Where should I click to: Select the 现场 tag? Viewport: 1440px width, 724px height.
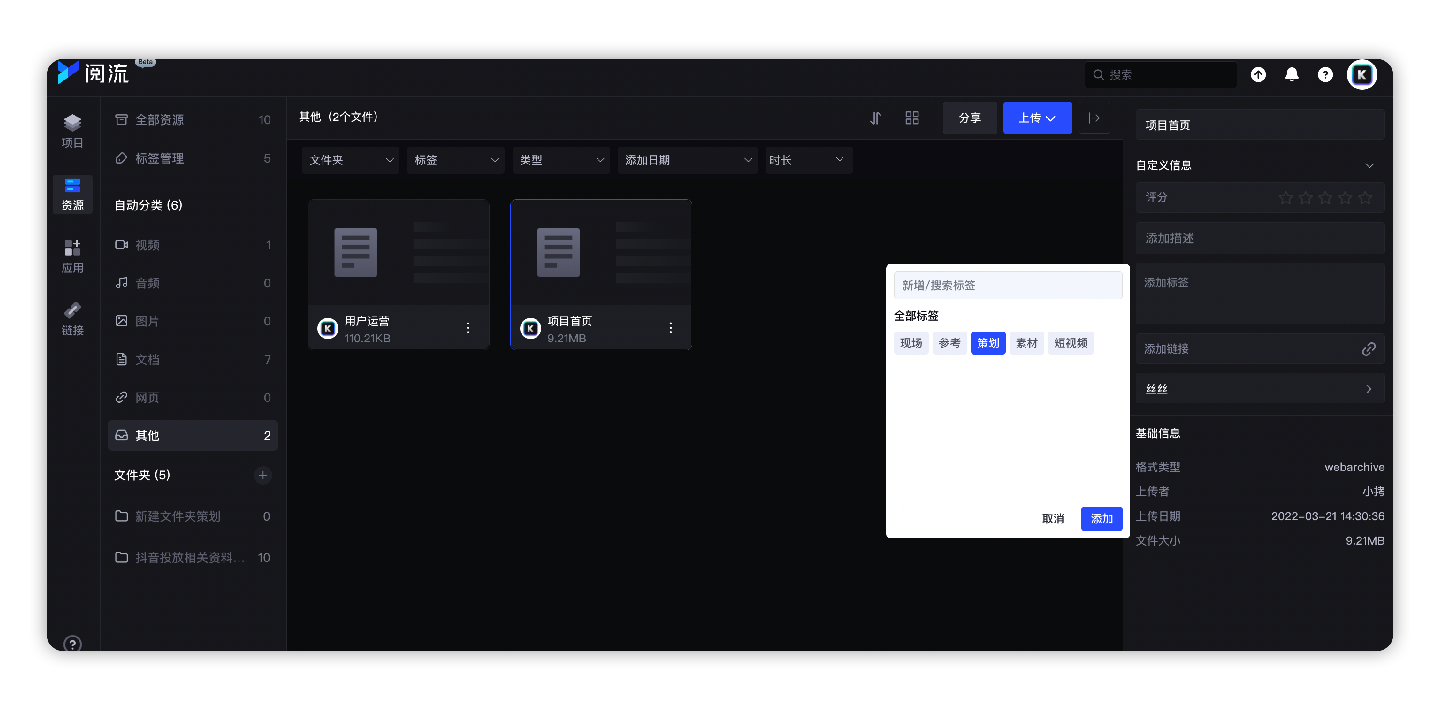tap(911, 344)
